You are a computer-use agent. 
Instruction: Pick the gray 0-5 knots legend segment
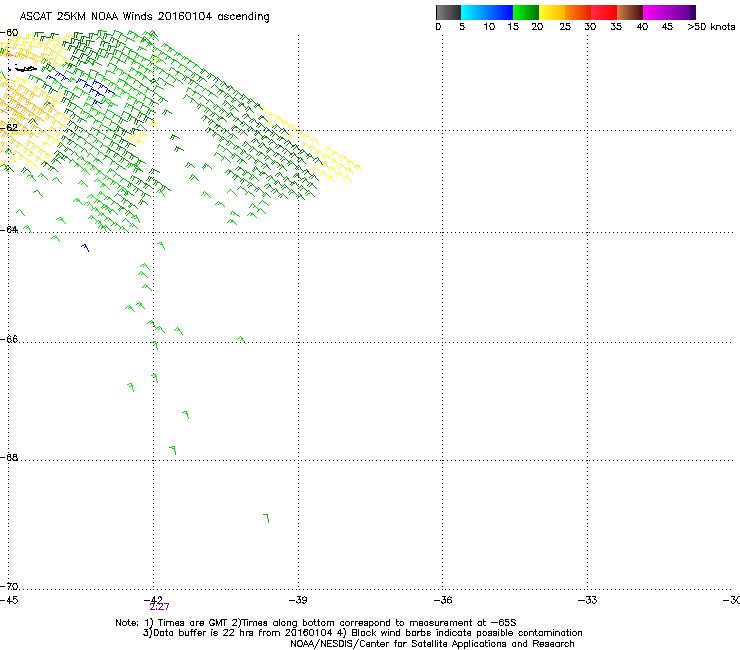(448, 12)
